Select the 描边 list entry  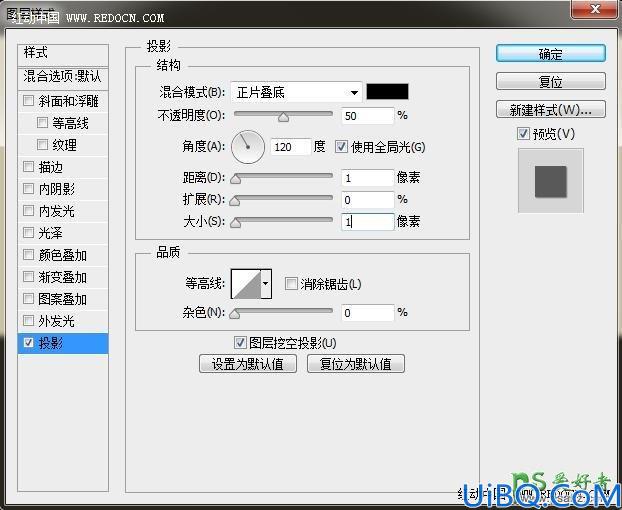(x=63, y=167)
